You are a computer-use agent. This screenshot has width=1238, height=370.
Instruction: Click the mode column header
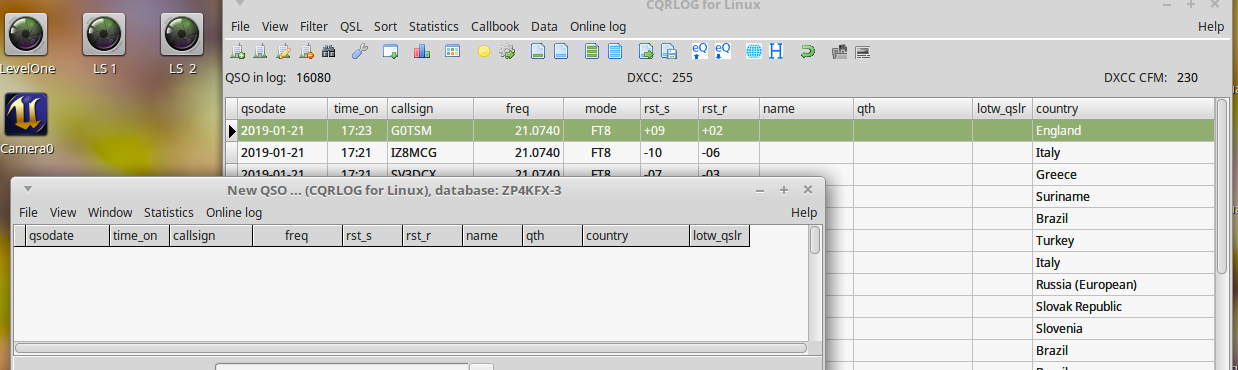tap(601, 108)
